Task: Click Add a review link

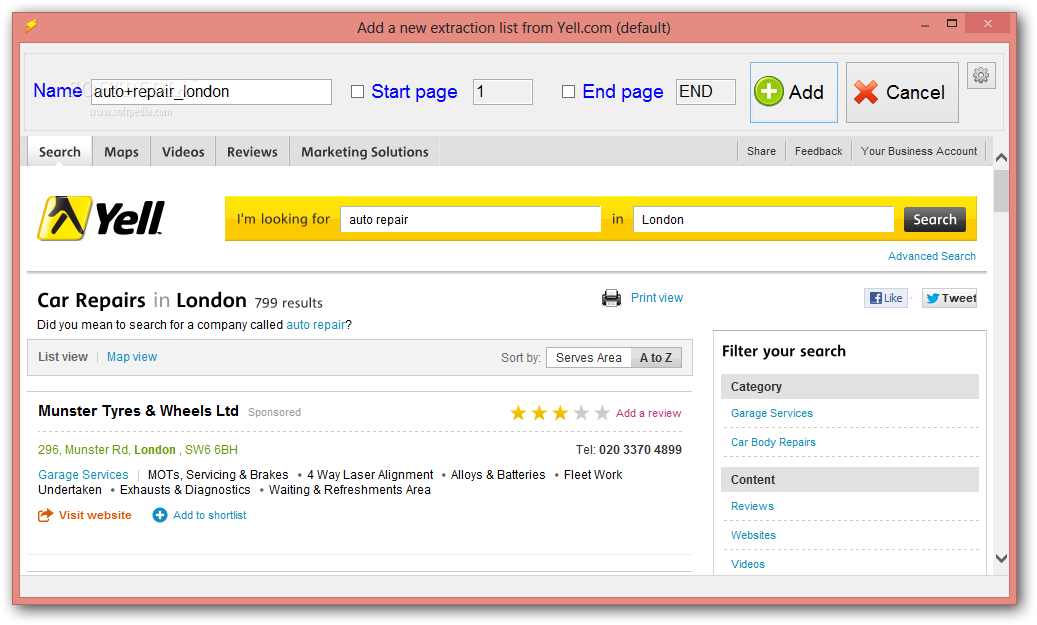Action: [648, 413]
